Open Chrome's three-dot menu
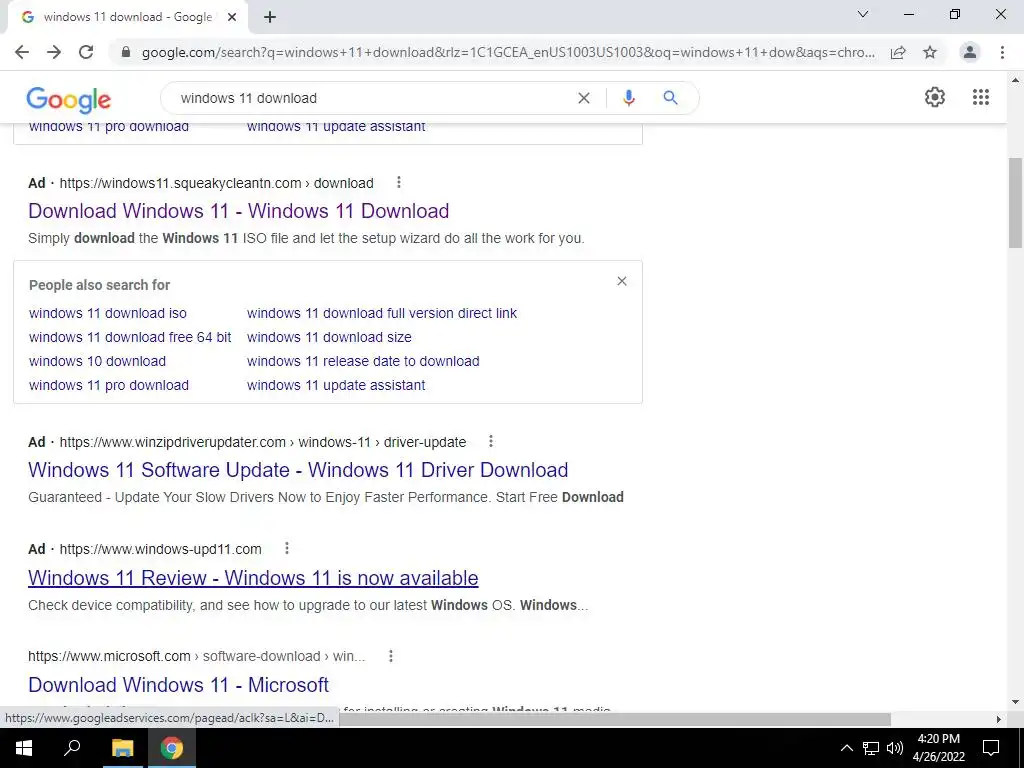 pos(1002,52)
